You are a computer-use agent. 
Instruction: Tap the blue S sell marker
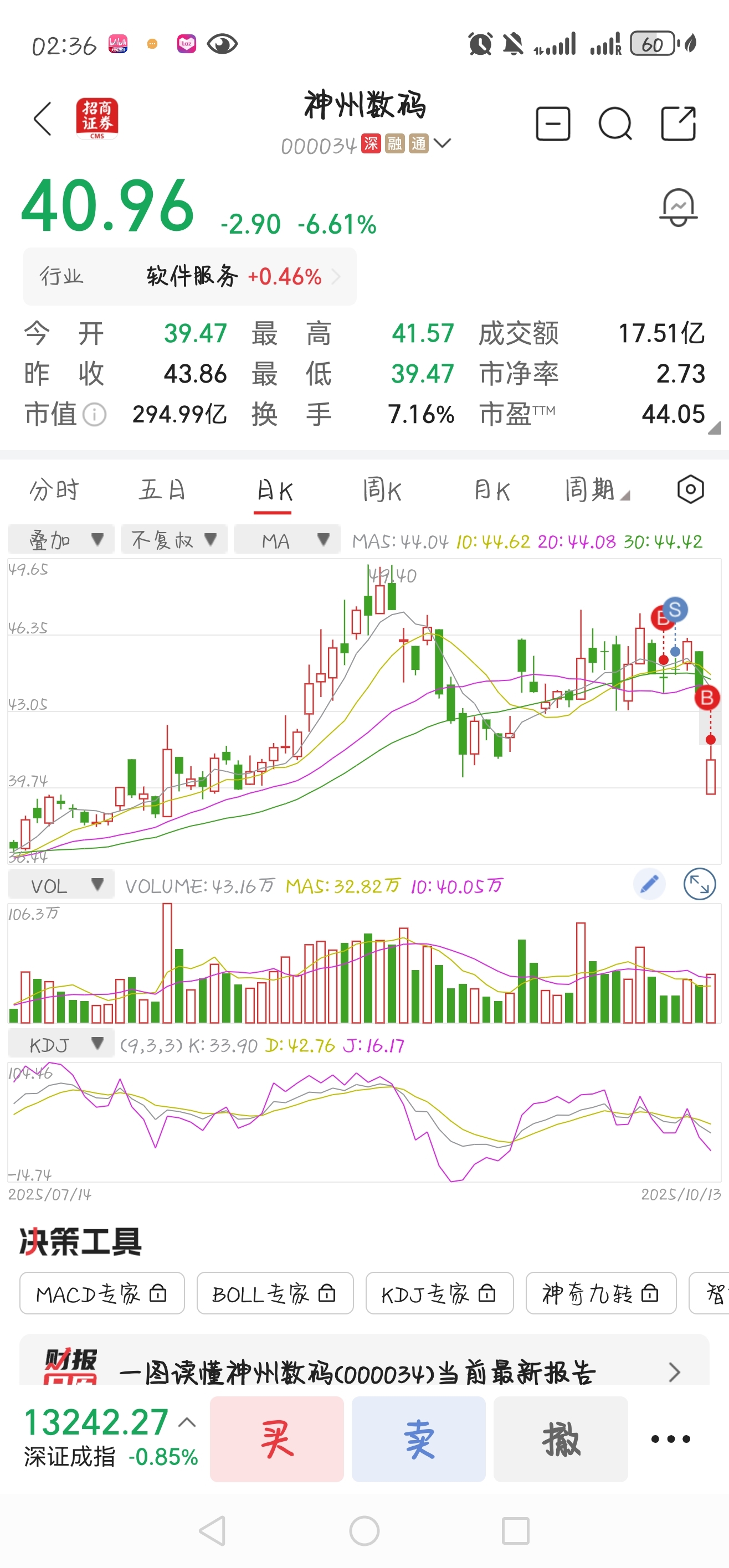click(x=675, y=609)
